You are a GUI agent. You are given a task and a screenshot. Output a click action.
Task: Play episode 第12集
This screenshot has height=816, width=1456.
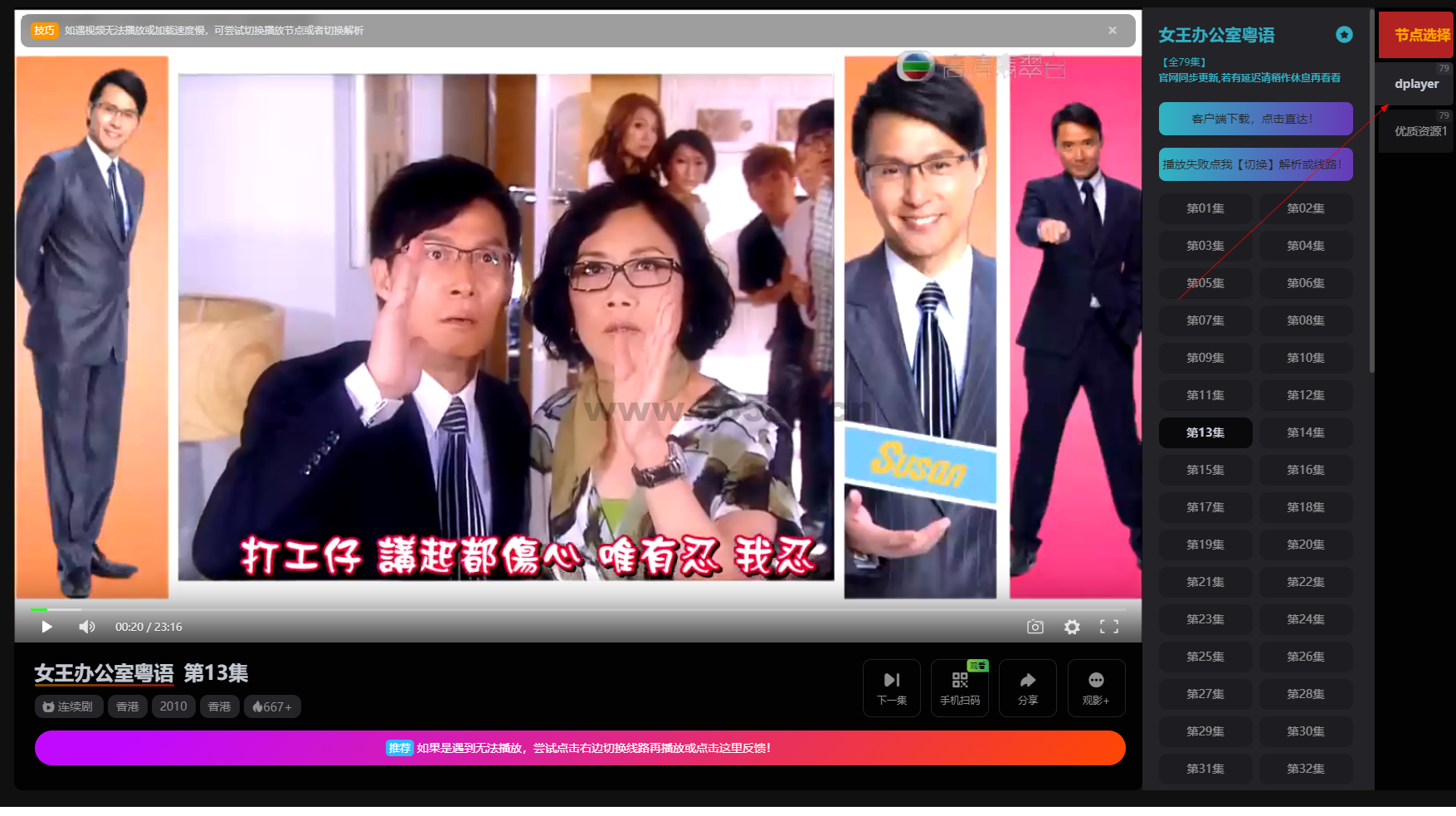1306,395
